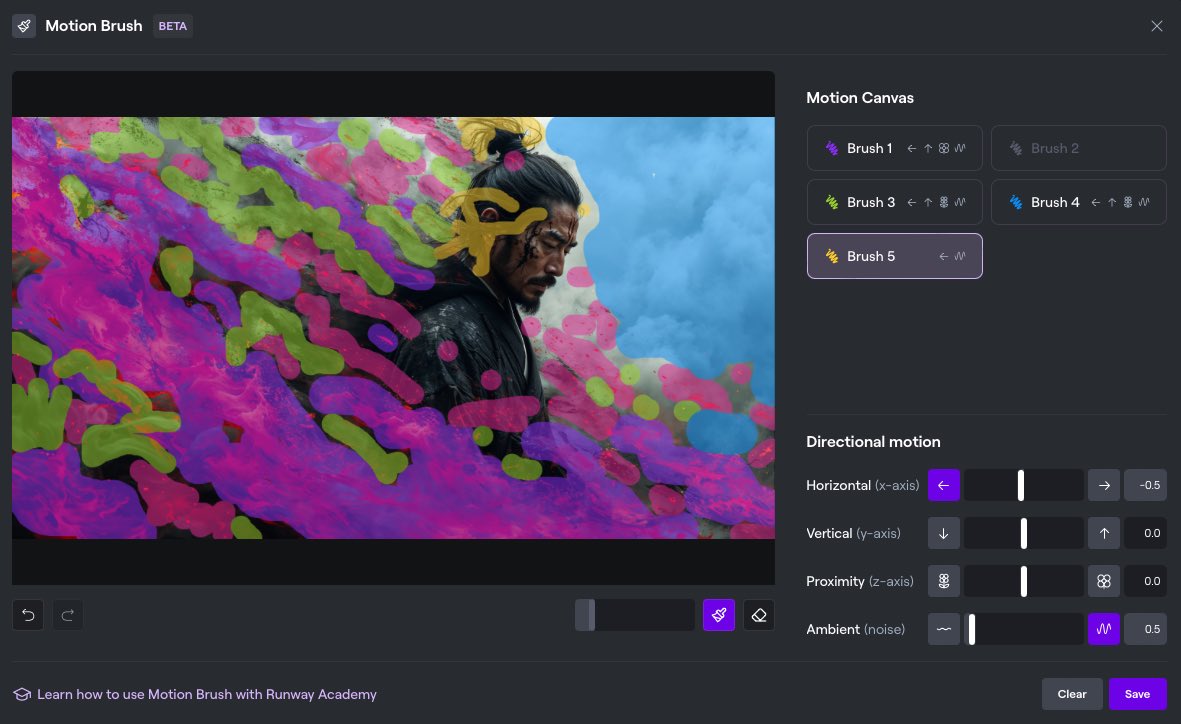Click the painted image canvas

(x=393, y=328)
